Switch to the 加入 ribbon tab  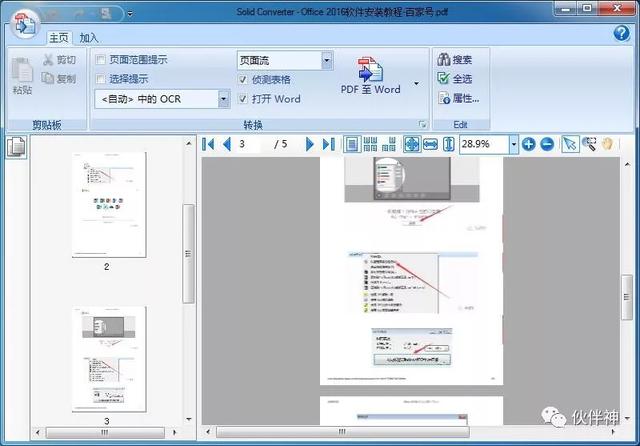tap(89, 38)
